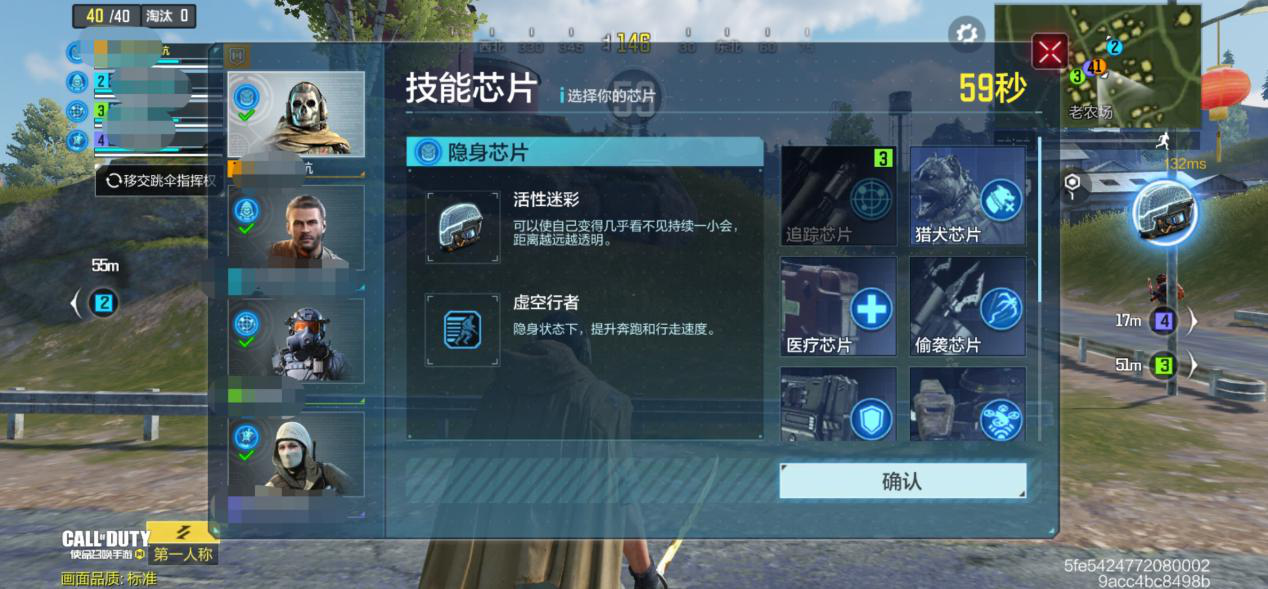Select the skull-masked teammate portrait
The image size is (1268, 589).
click(296, 114)
